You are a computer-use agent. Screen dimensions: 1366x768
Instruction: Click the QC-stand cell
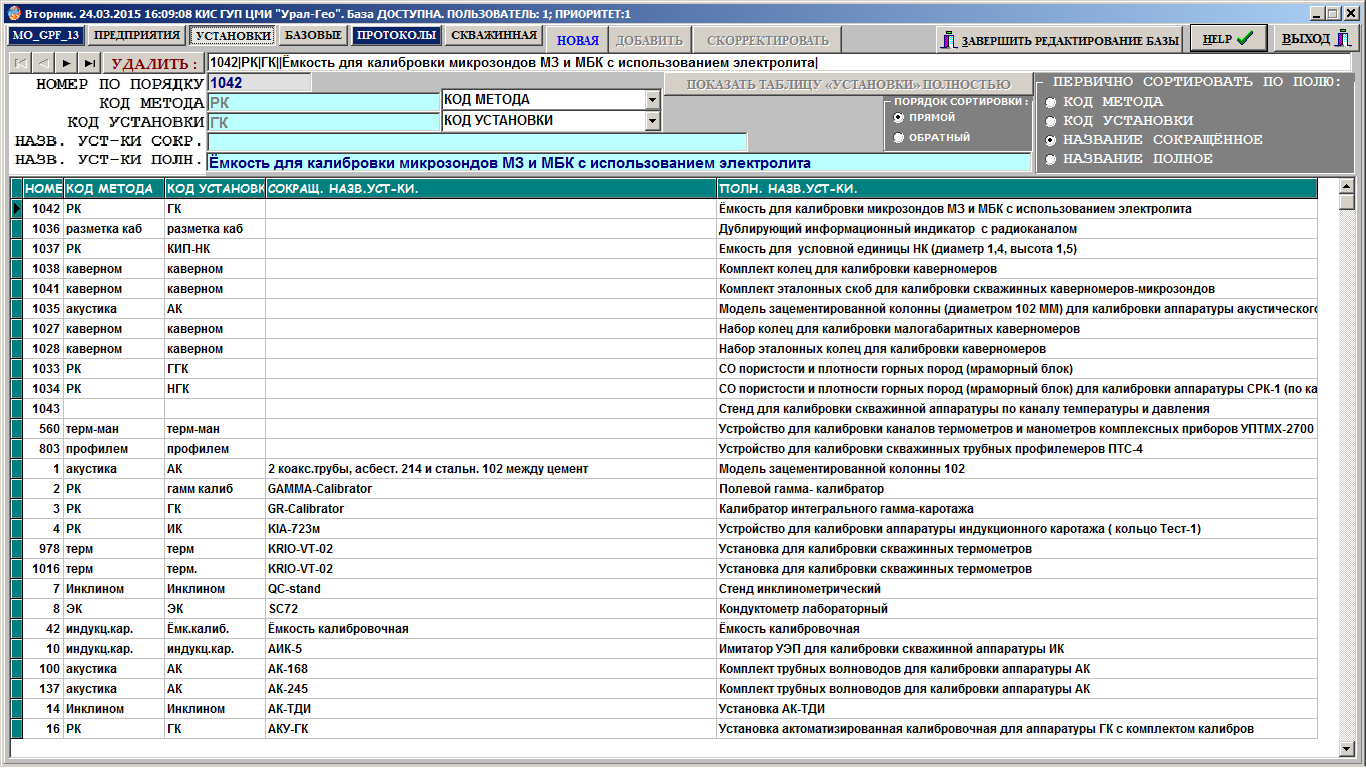[x=491, y=589]
